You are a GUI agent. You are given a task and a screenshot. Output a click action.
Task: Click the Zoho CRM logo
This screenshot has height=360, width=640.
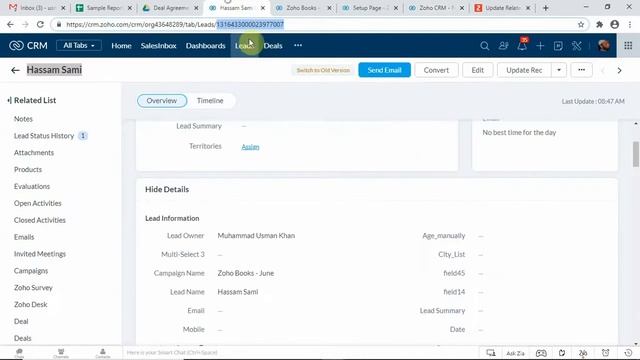click(x=28, y=45)
